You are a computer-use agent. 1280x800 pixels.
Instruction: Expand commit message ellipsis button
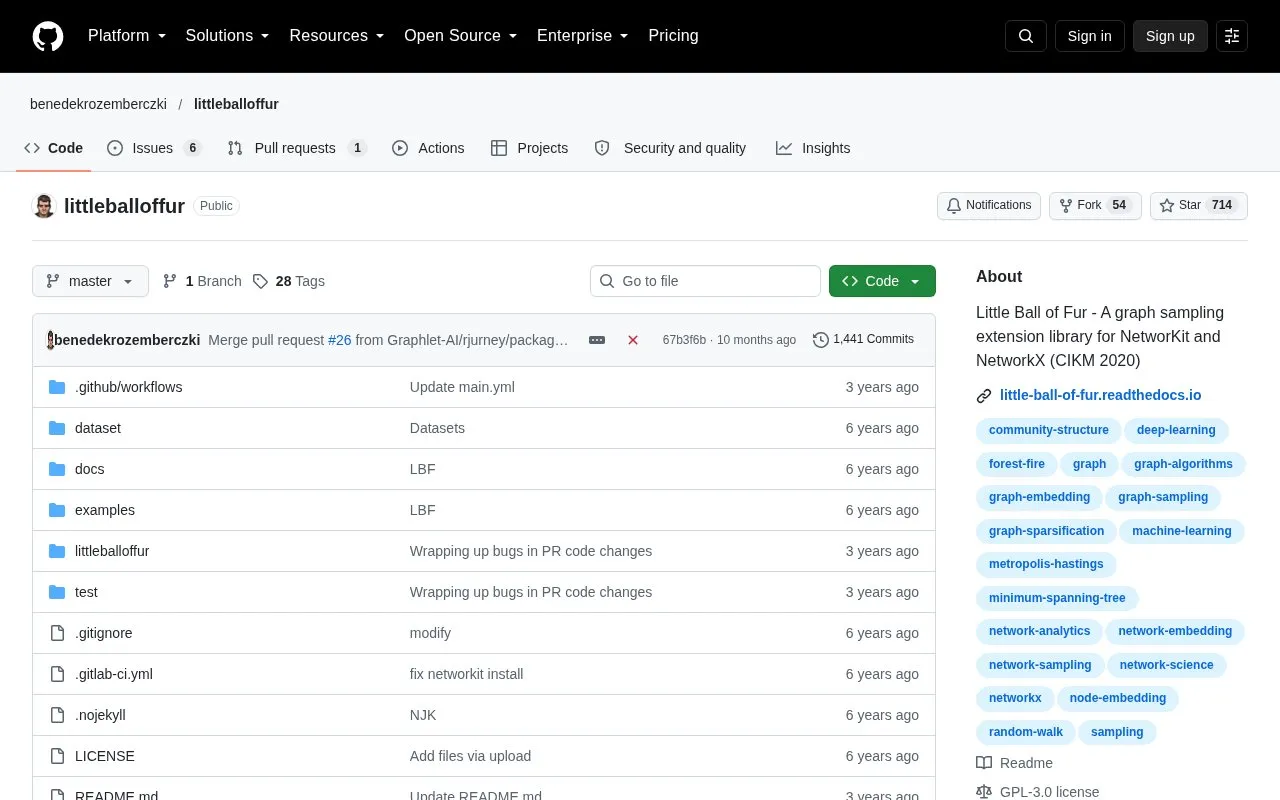[597, 340]
